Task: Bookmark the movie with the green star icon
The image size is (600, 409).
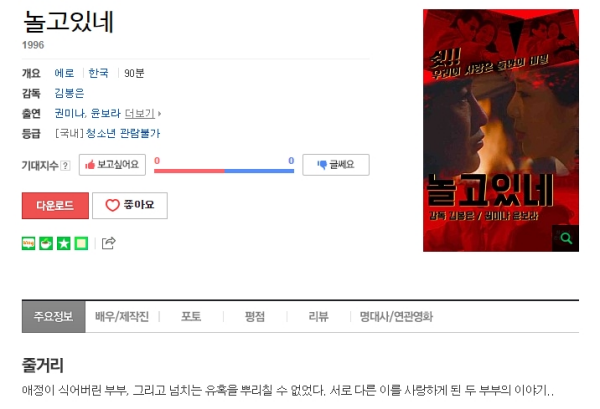Action: pyautogui.click(x=64, y=243)
